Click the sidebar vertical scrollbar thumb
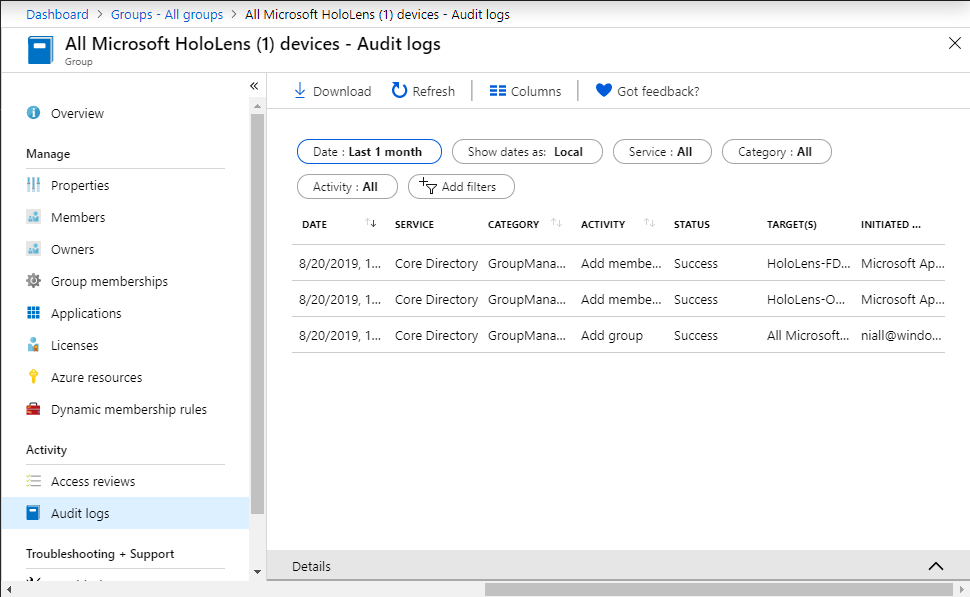The image size is (970, 597). [x=257, y=314]
